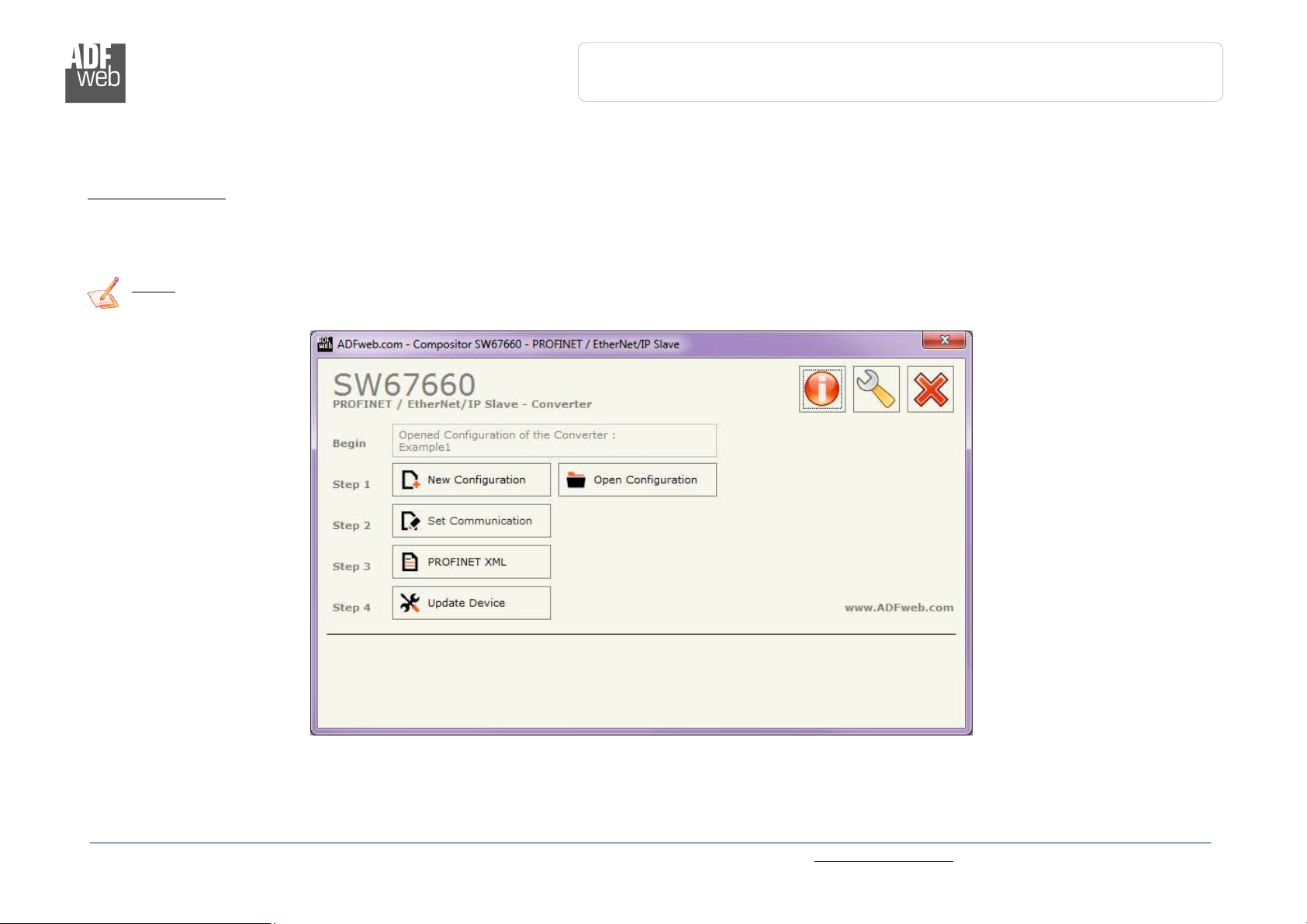Click the Step 4 label
This screenshot has height=924, width=1307.
351,607
